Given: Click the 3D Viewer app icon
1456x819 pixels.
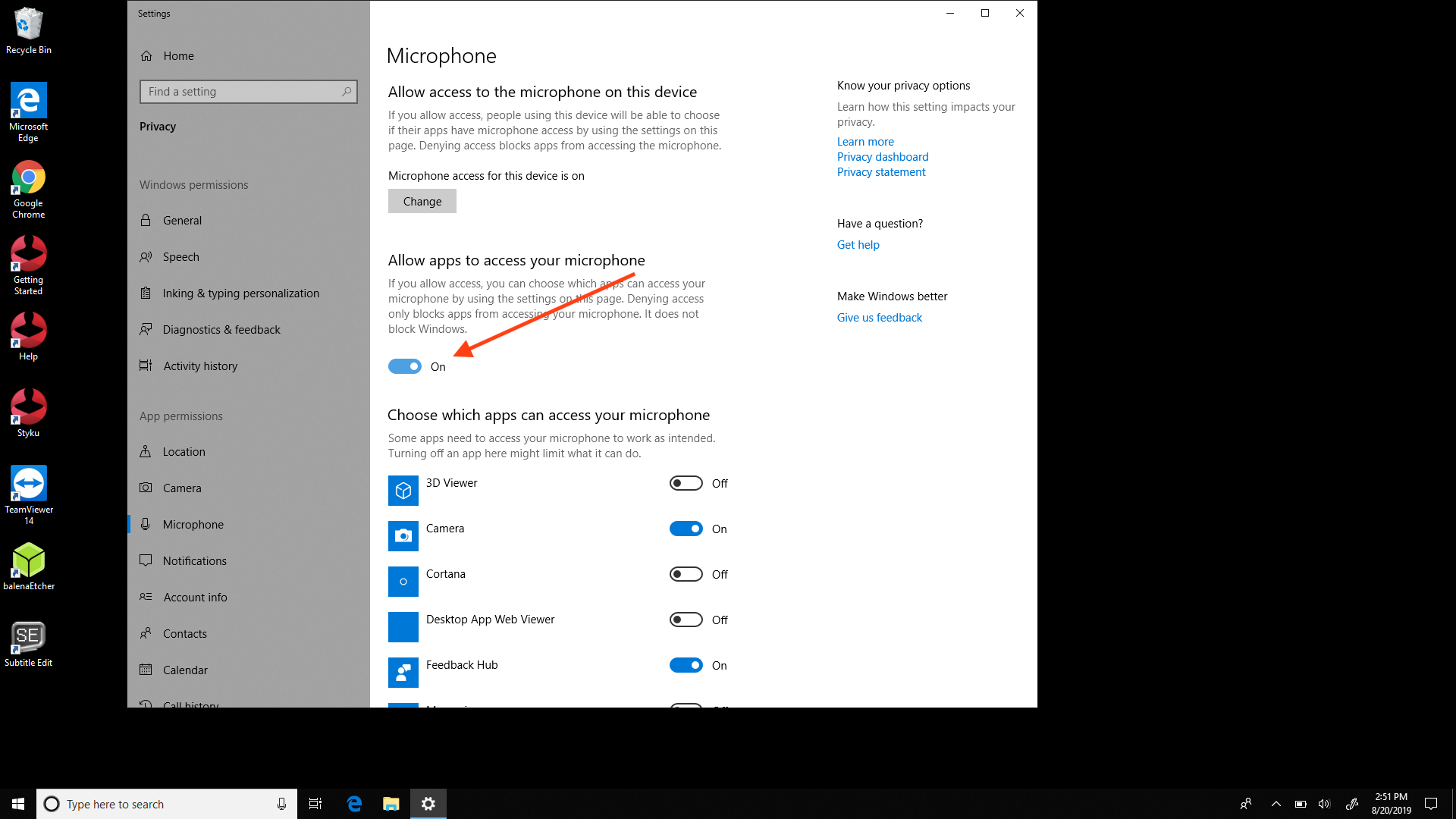Looking at the screenshot, I should [403, 491].
